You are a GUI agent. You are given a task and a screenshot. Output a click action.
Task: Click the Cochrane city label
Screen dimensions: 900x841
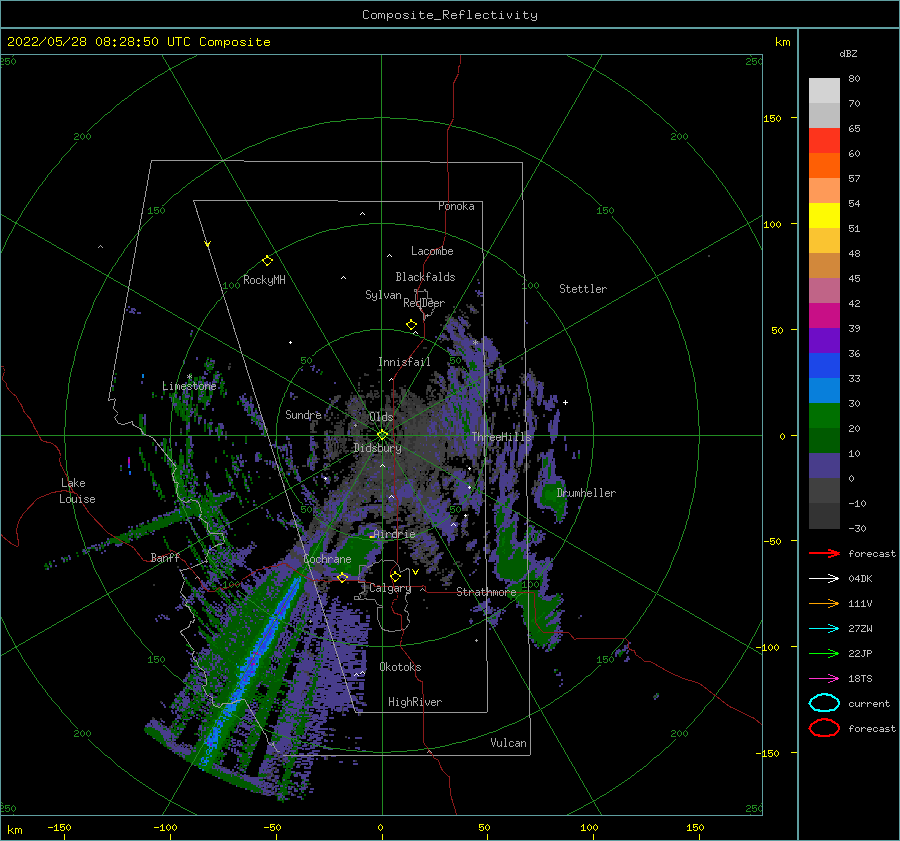[x=327, y=559]
